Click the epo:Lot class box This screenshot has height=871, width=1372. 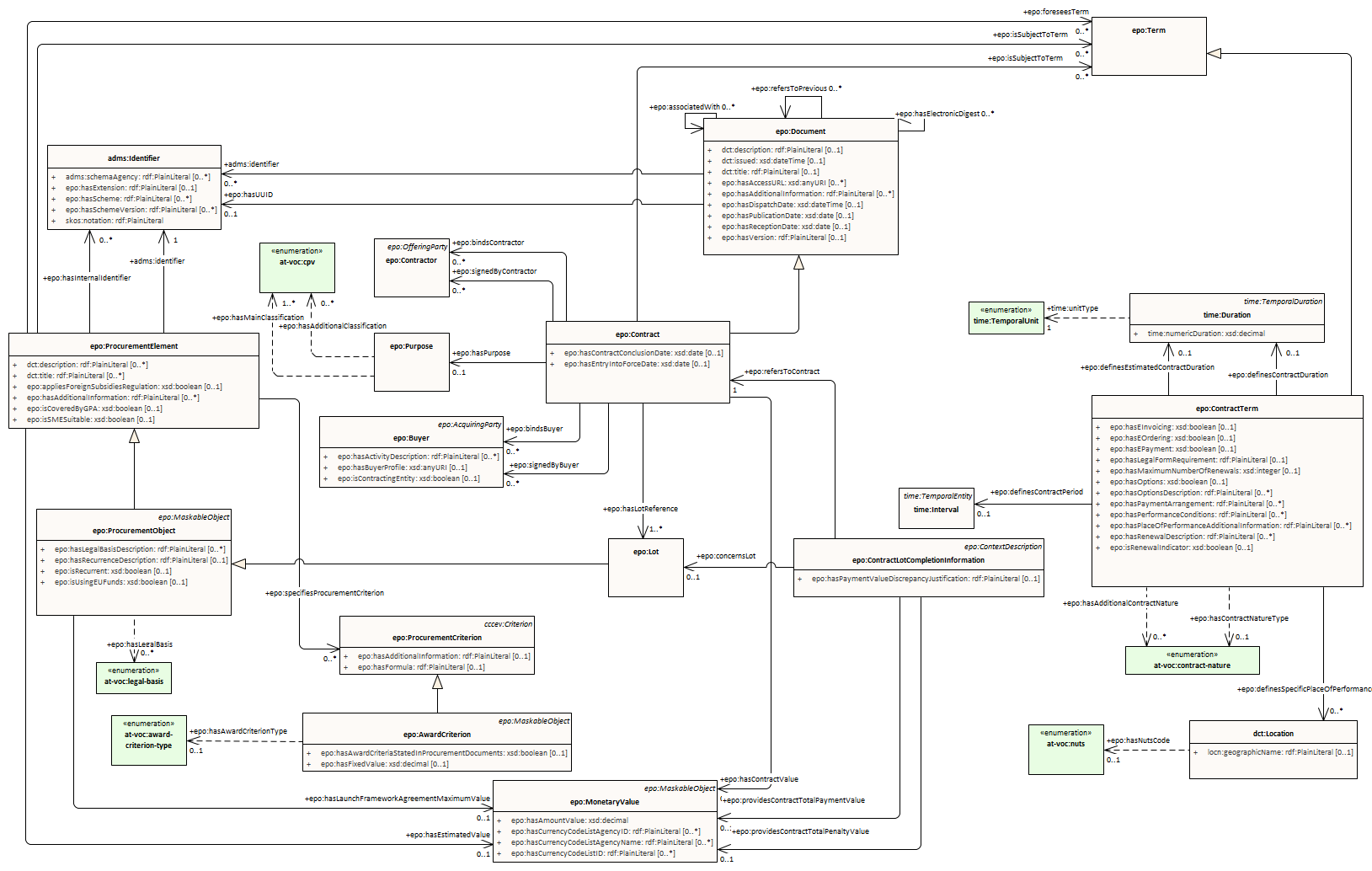(646, 568)
